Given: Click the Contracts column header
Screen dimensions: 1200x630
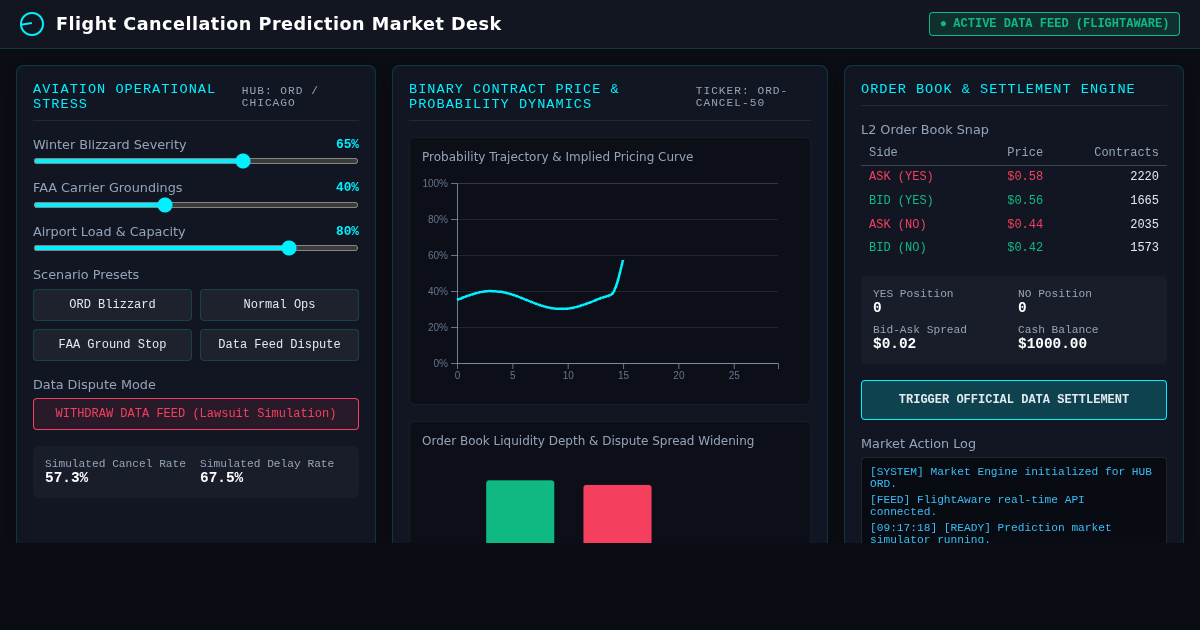Looking at the screenshot, I should (1126, 153).
